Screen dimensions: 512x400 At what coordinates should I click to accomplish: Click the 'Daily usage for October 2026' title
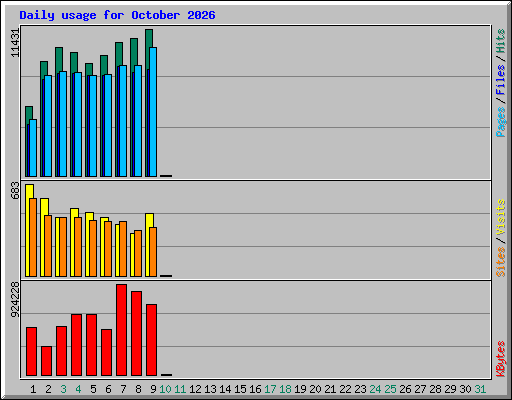(x=117, y=15)
